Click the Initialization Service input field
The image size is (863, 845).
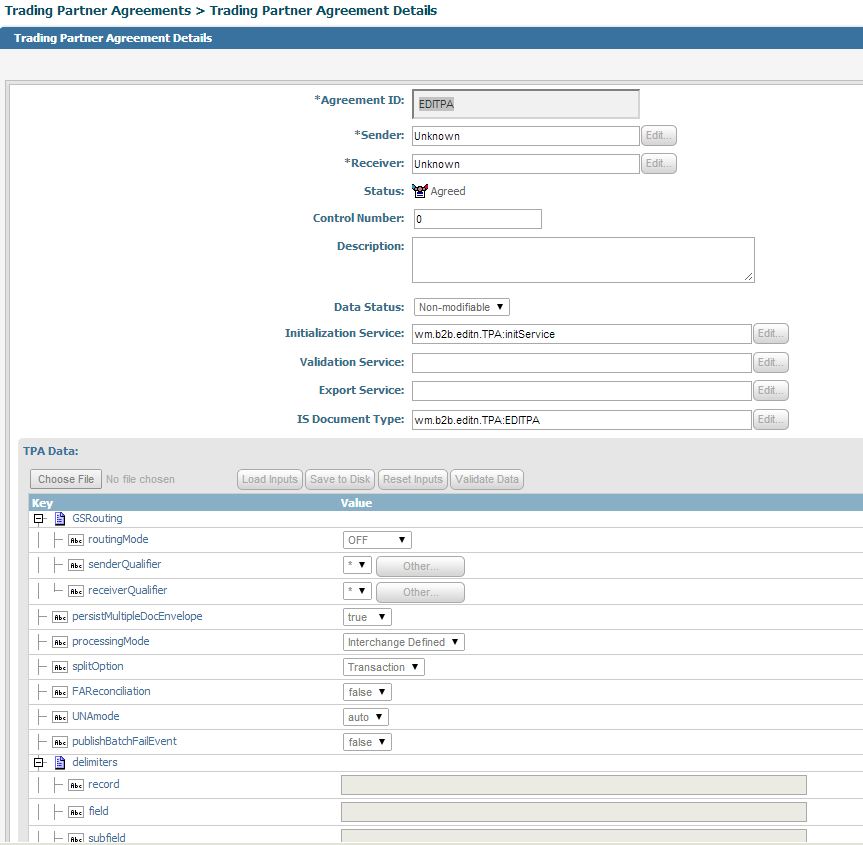tap(582, 334)
